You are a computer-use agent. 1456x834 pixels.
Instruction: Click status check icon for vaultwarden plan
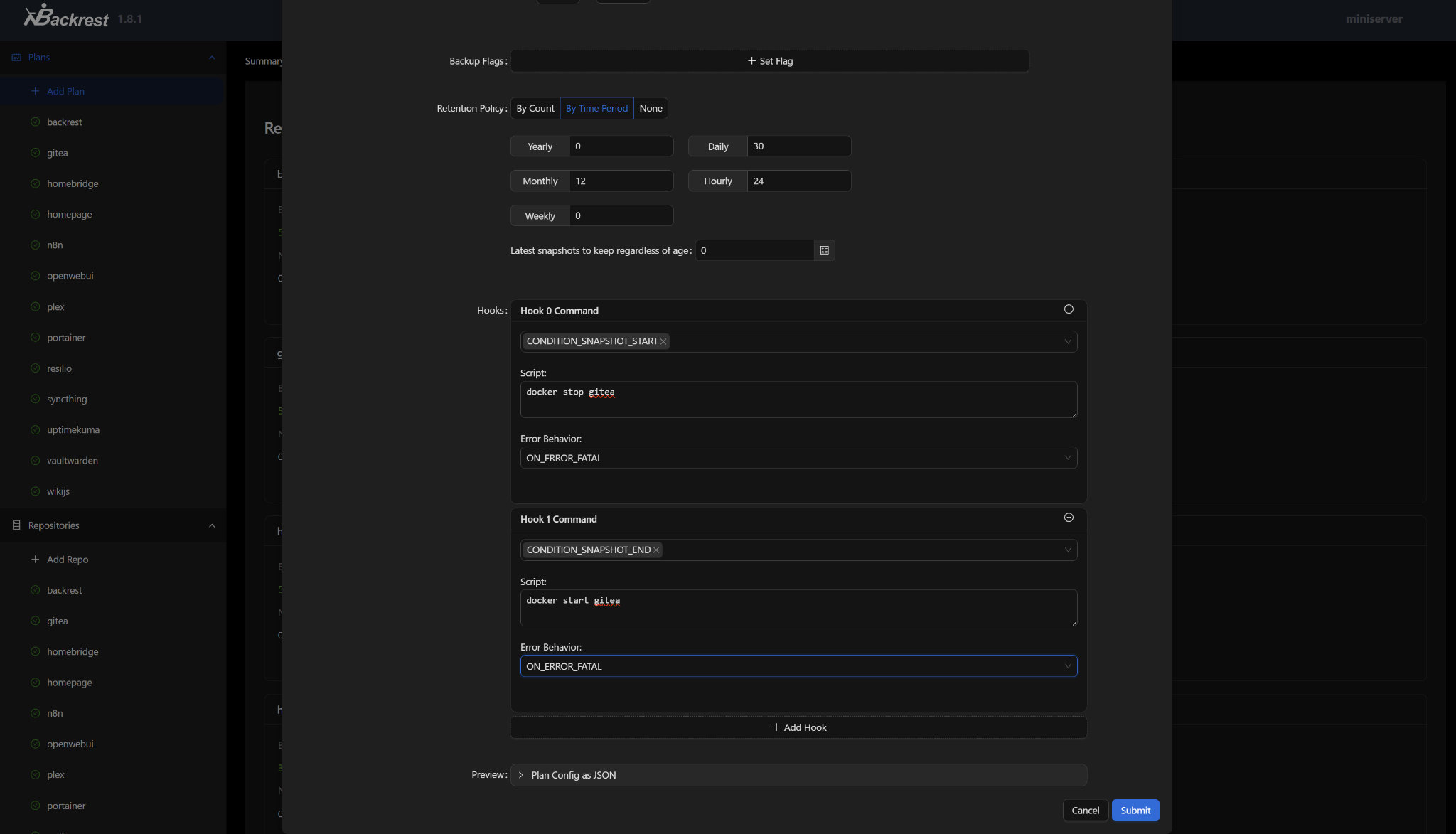(x=35, y=461)
